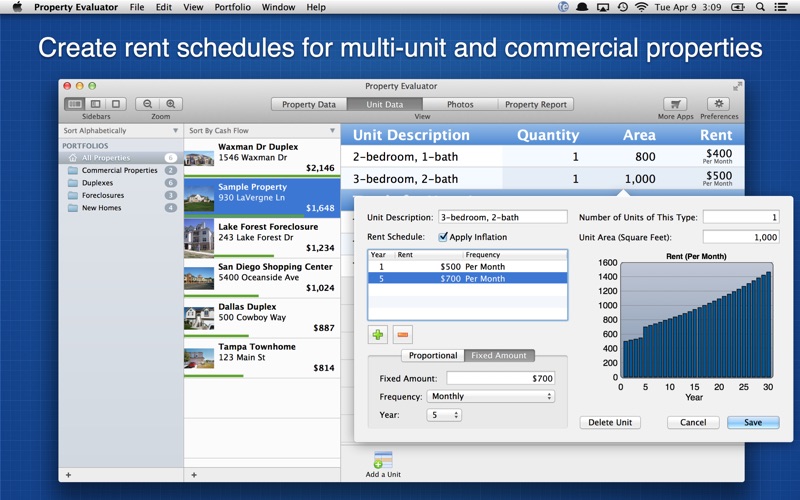Screen dimensions: 800x500
Task: Click the Unit Area square feet field
Action: (x=741, y=237)
